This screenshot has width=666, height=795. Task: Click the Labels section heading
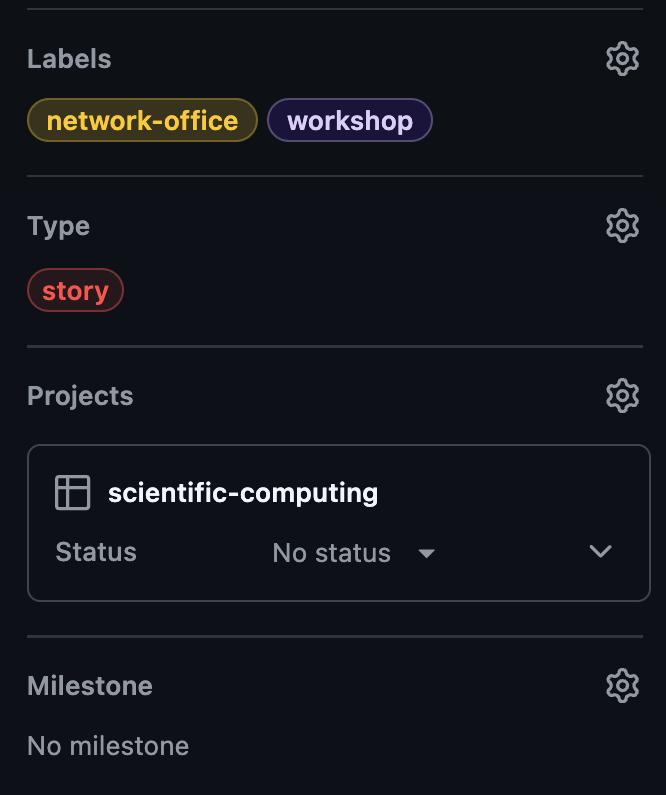pos(69,59)
